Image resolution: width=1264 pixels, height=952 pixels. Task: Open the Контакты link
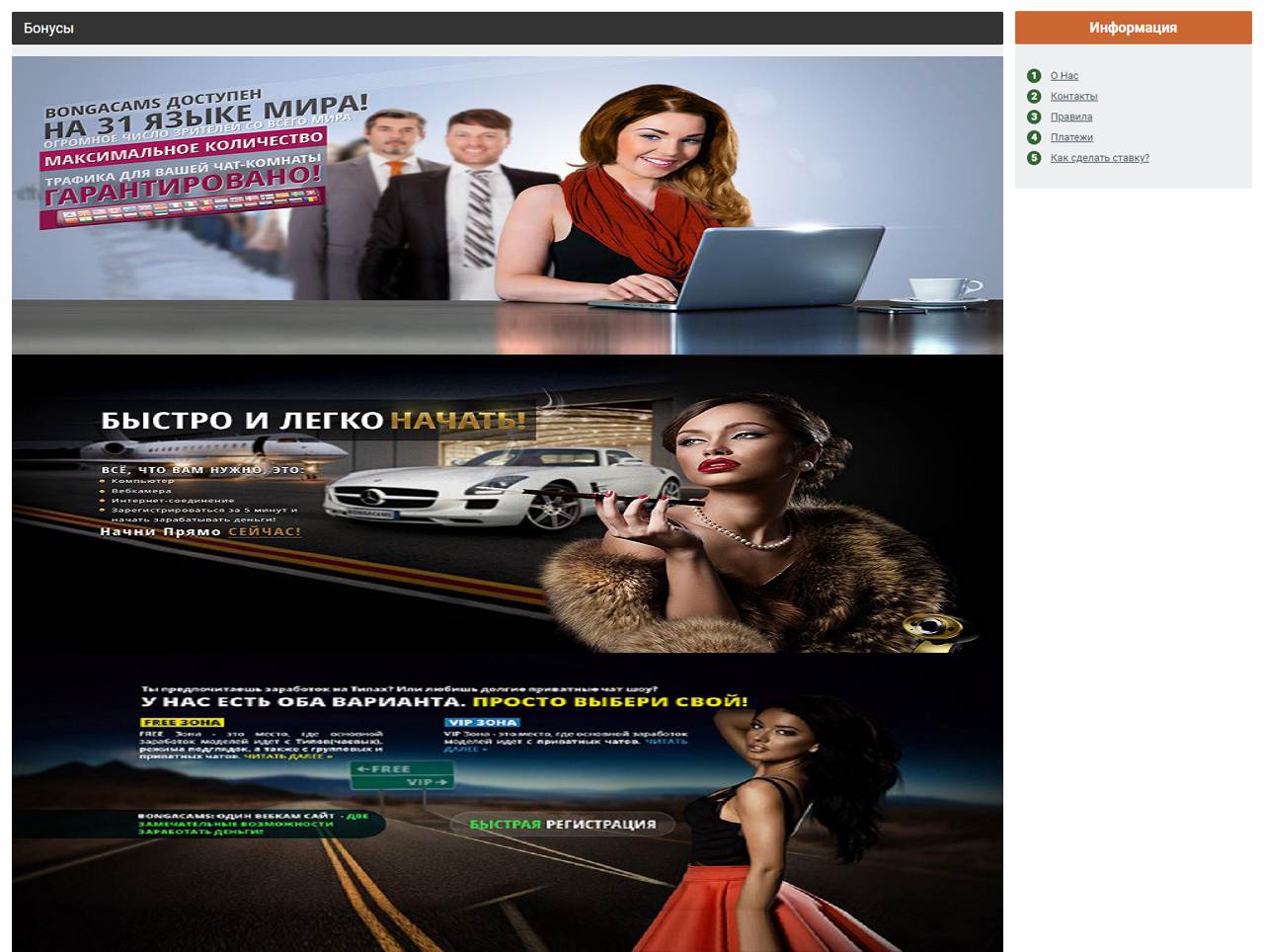[x=1073, y=97]
